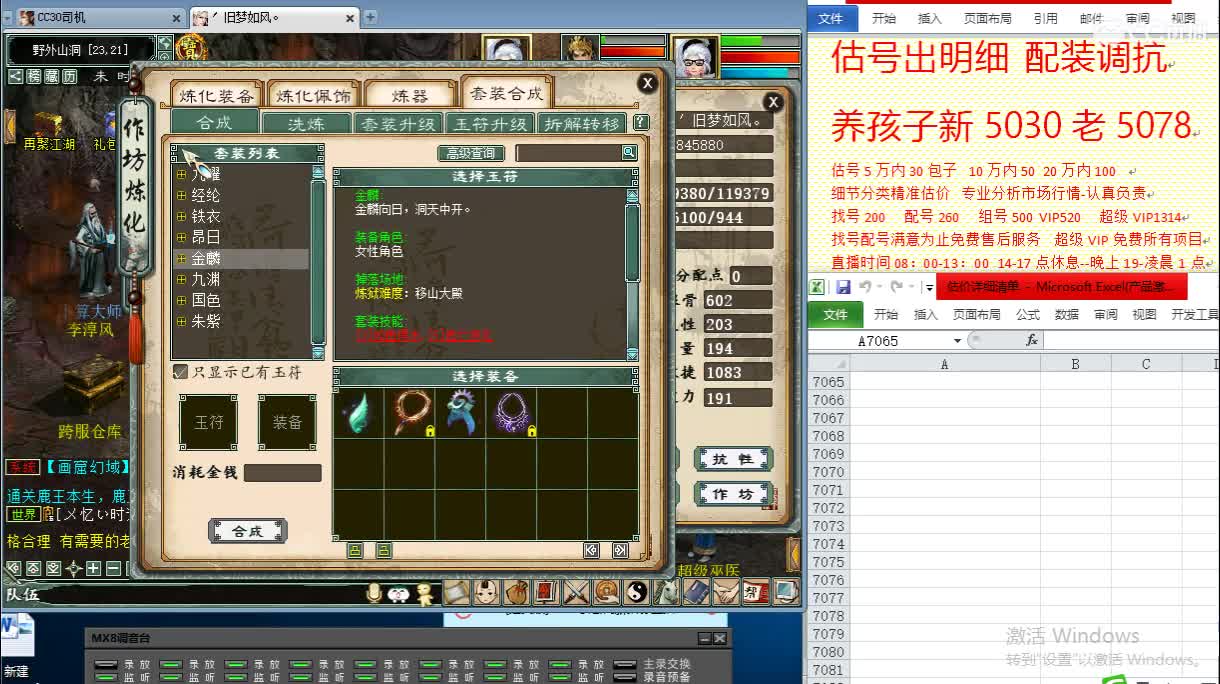Image resolution: width=1220 pixels, height=684 pixels.
Task: Expand the 昂日 set entry
Action: [x=181, y=237]
